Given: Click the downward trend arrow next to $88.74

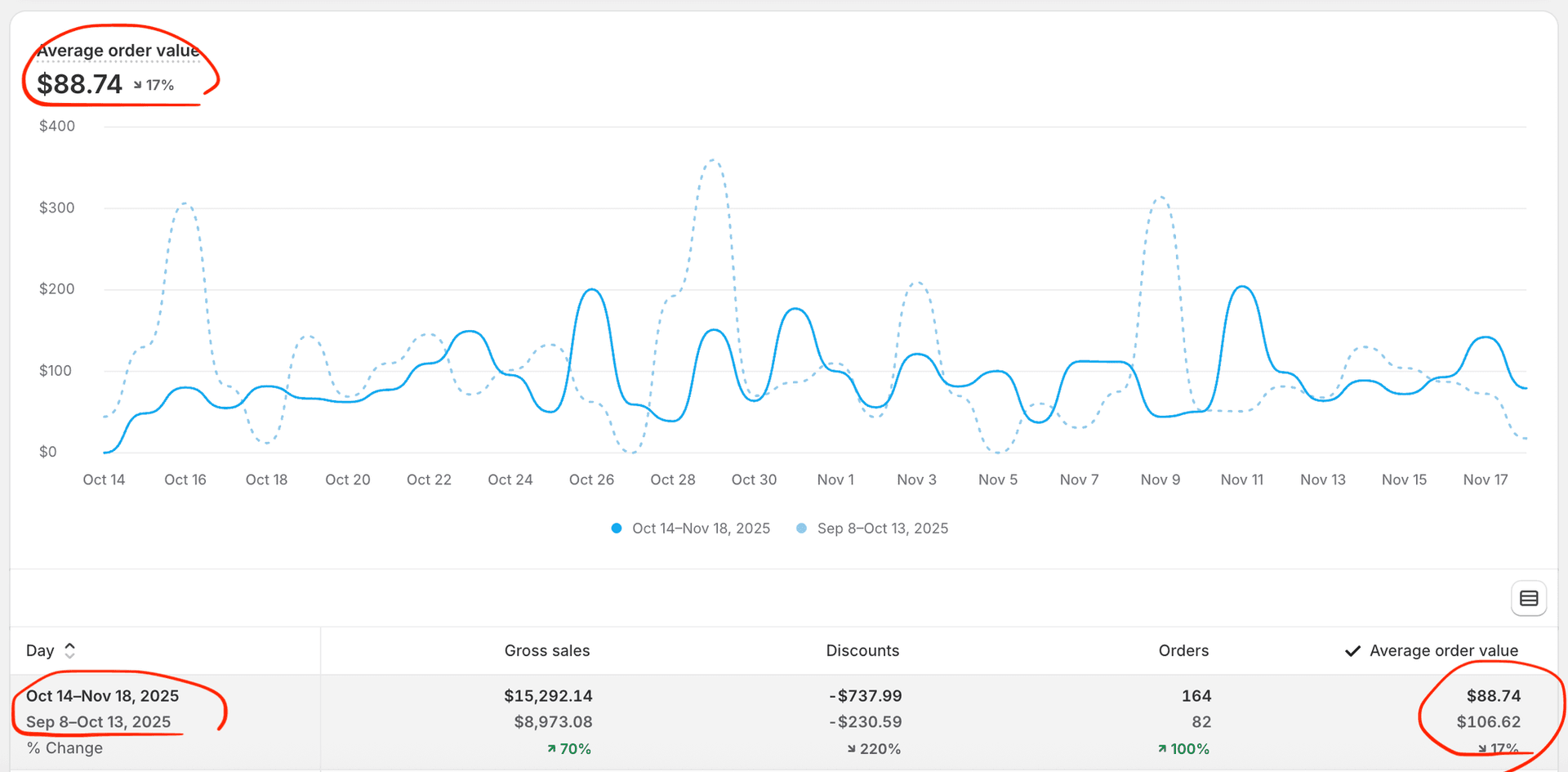Looking at the screenshot, I should point(136,84).
